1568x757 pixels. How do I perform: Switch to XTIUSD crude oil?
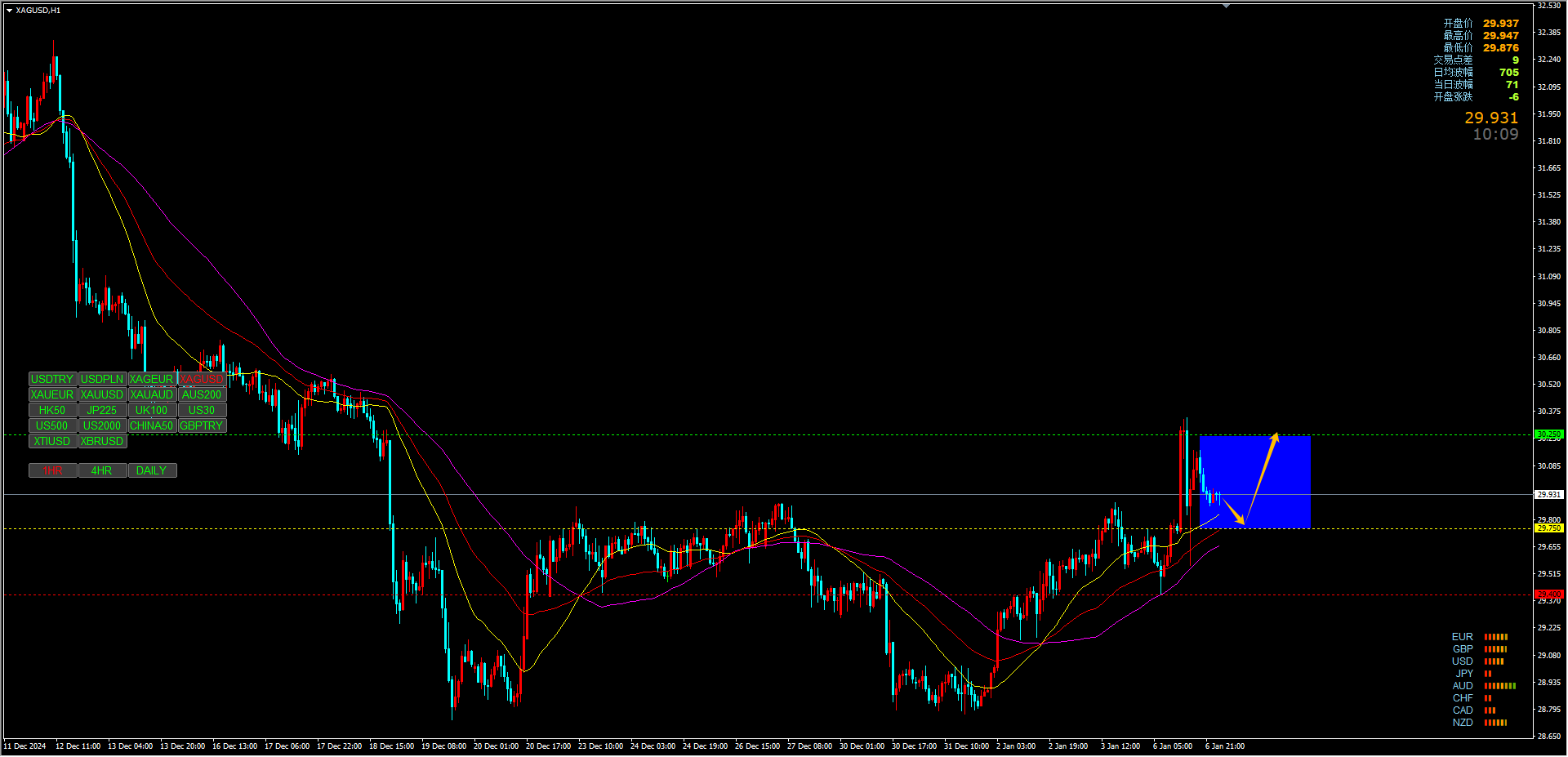pyautogui.click(x=52, y=442)
